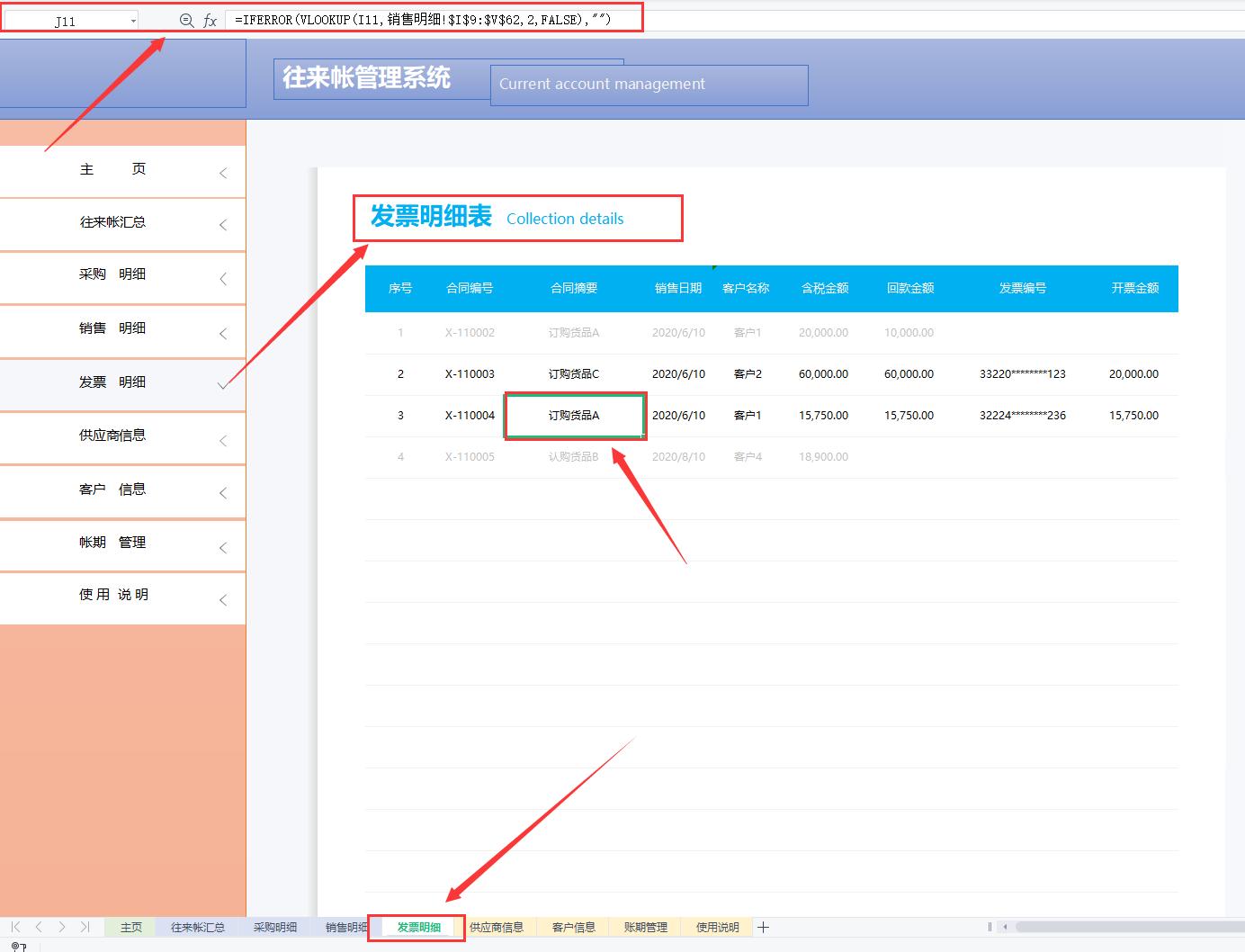The image size is (1245, 952).
Task: Open the Name Box dropdown arrow
Action: point(132,19)
